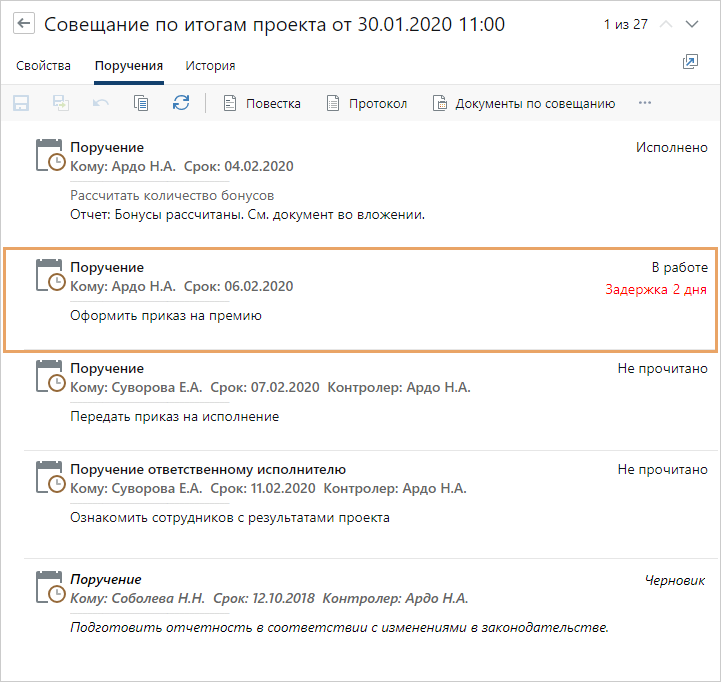Switch to the Свойства tab

43,66
